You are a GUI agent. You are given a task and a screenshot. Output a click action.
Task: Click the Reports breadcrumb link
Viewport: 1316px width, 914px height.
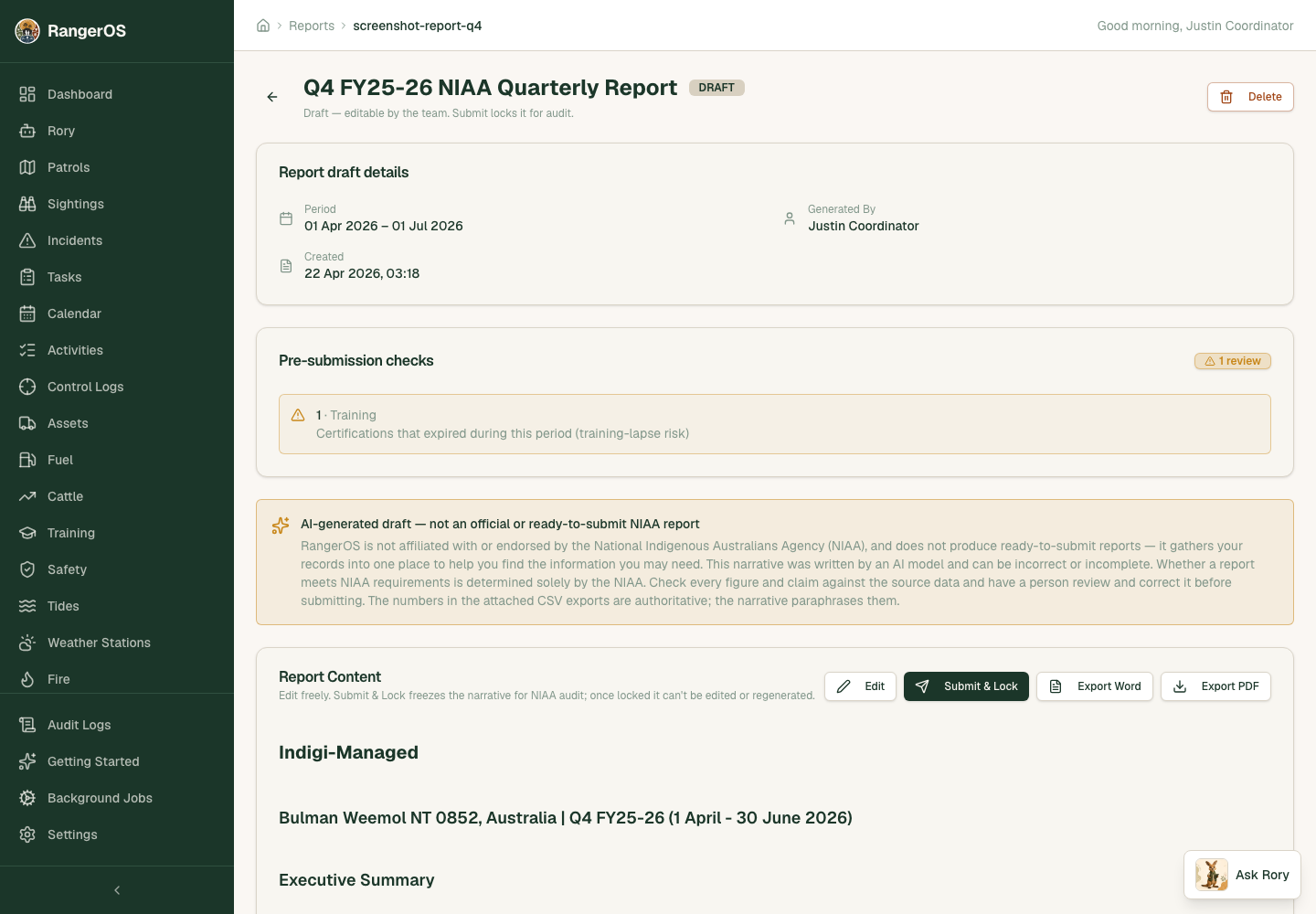click(x=312, y=26)
